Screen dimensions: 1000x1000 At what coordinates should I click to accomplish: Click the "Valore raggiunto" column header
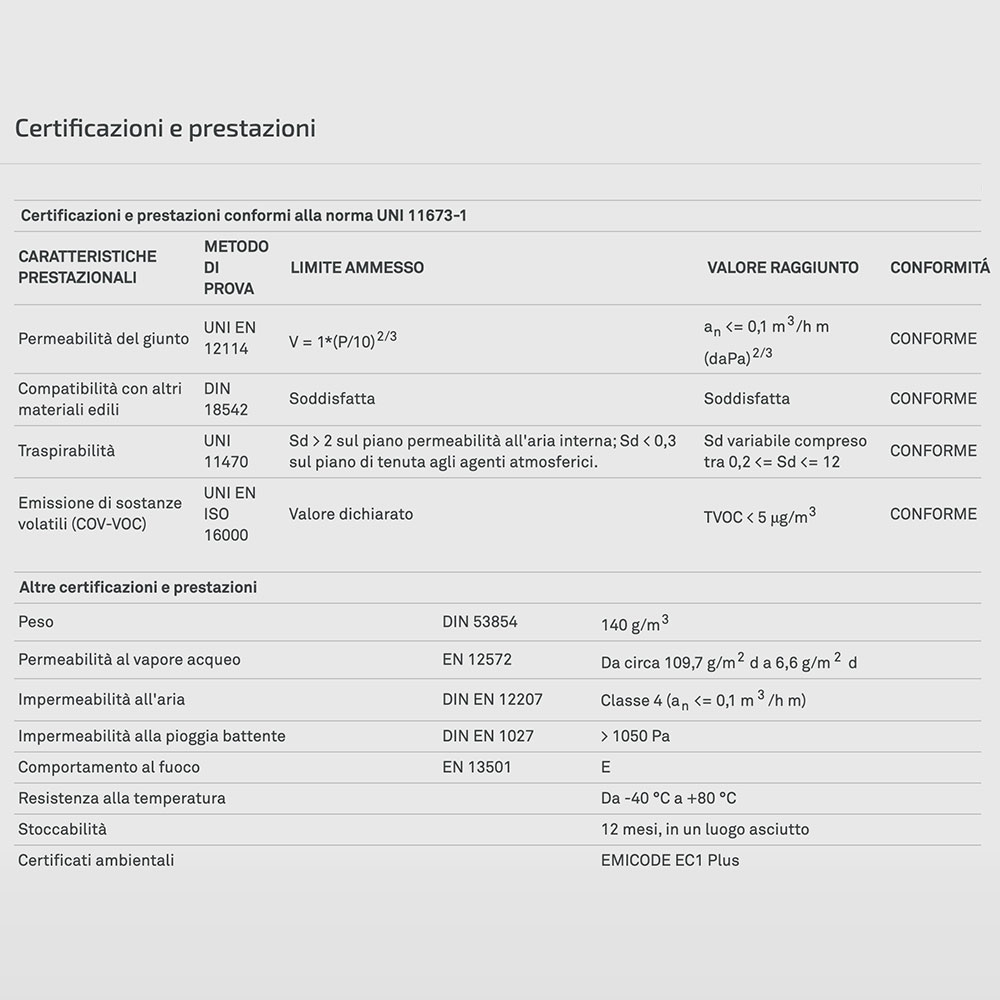(782, 267)
